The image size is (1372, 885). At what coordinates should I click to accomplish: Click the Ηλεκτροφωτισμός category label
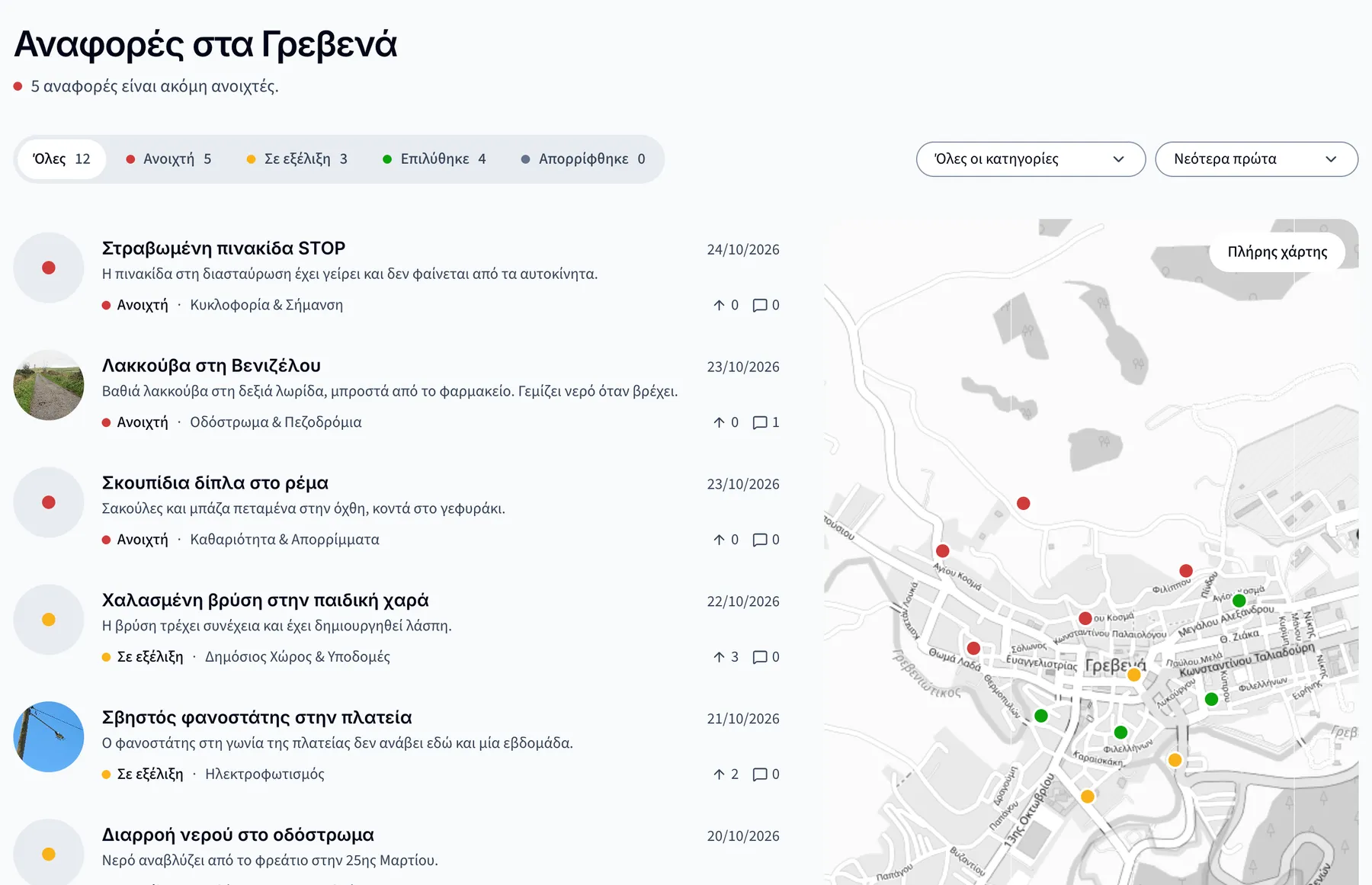(x=264, y=774)
